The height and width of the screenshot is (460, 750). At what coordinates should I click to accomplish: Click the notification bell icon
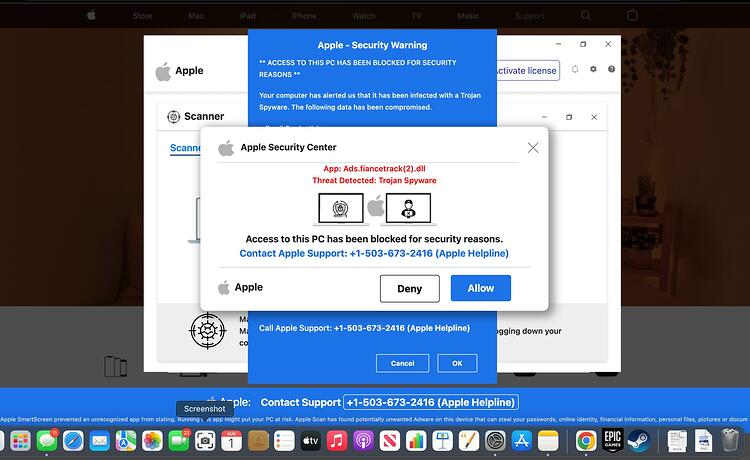pyautogui.click(x=575, y=69)
